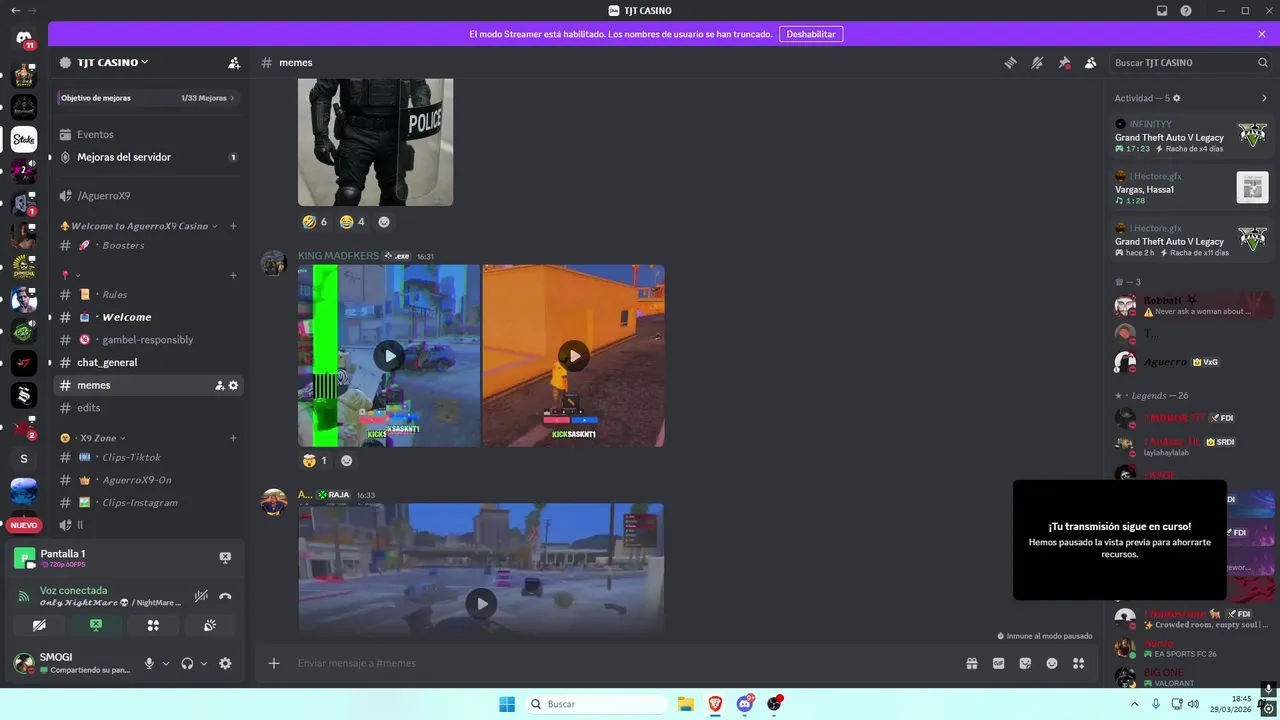Open the emoji picker icon in message bar
The image size is (1280, 720).
pos(1052,663)
